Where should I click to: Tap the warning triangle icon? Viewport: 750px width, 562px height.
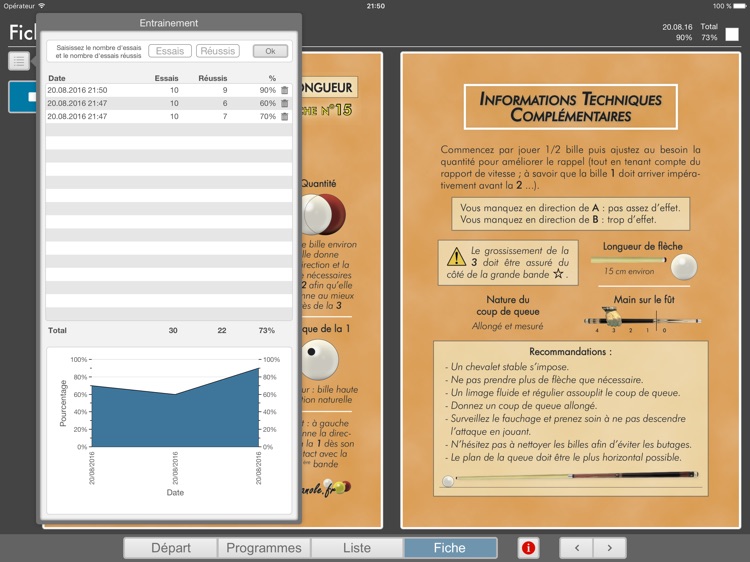pyautogui.click(x=456, y=256)
